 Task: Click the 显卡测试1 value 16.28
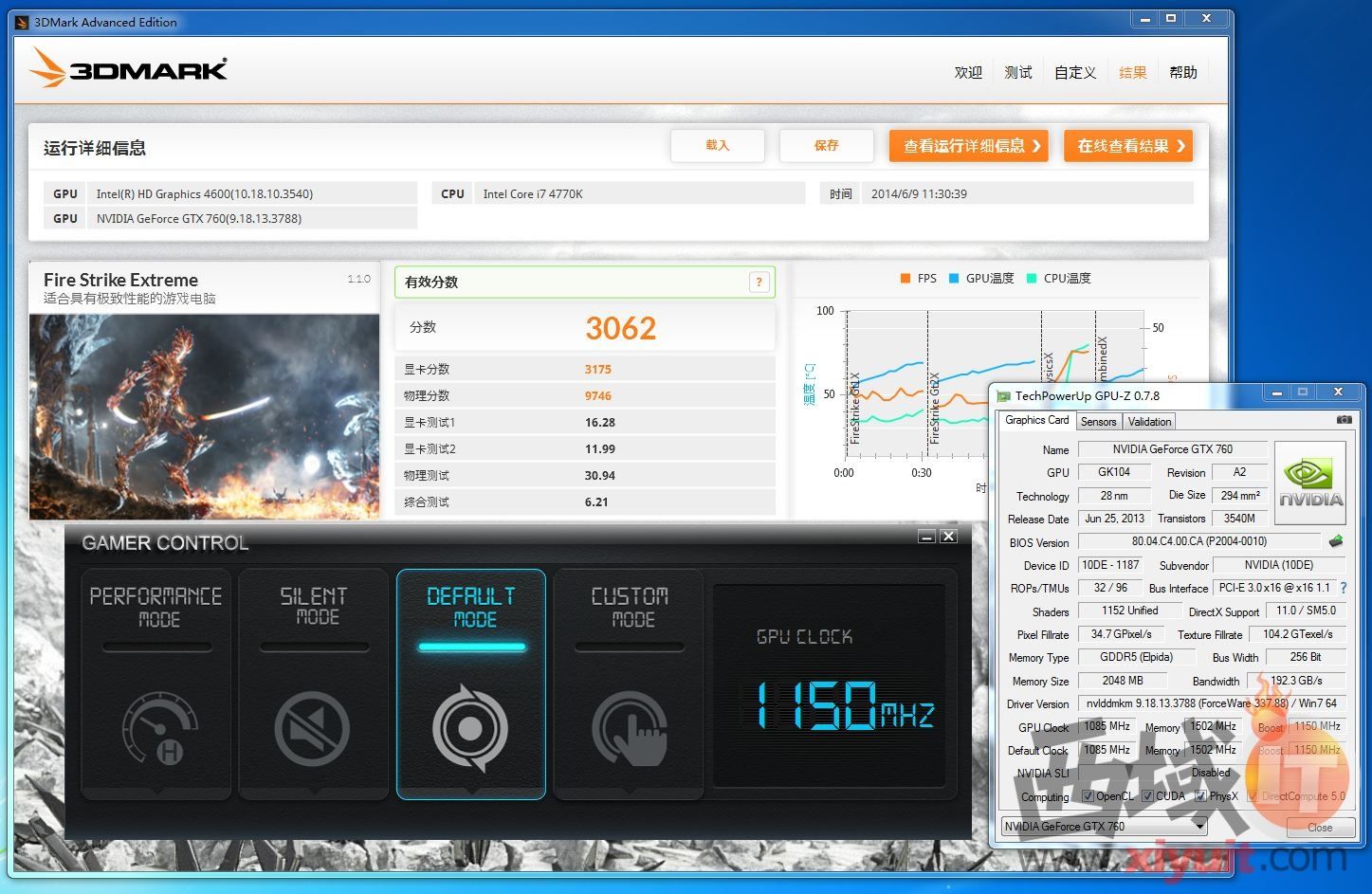(x=600, y=423)
